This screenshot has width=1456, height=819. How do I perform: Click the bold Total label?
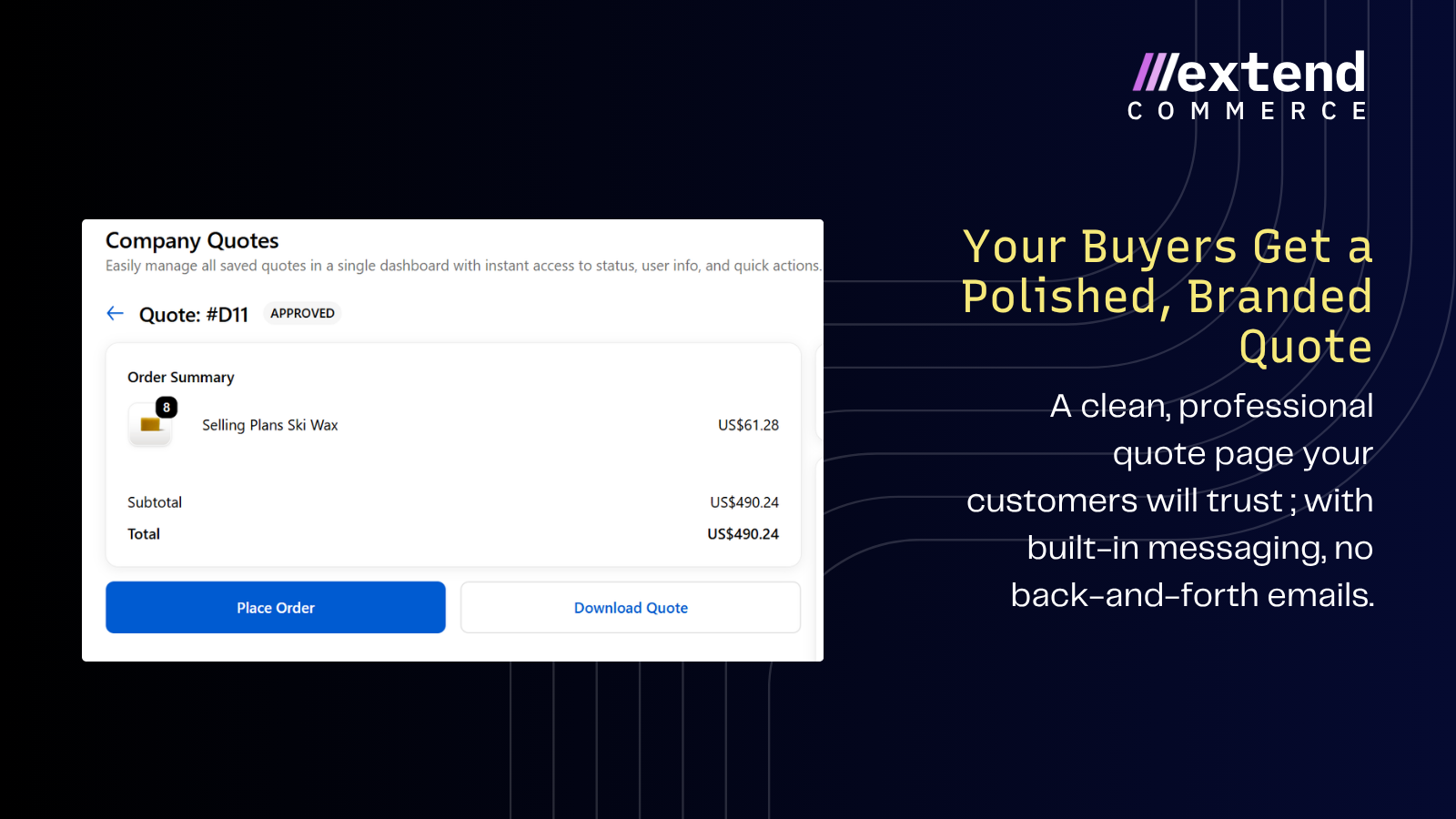144,534
